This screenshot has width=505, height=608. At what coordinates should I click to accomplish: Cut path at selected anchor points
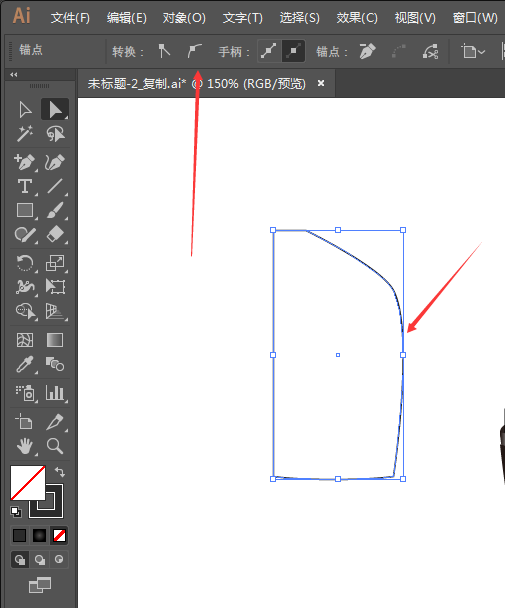430,51
